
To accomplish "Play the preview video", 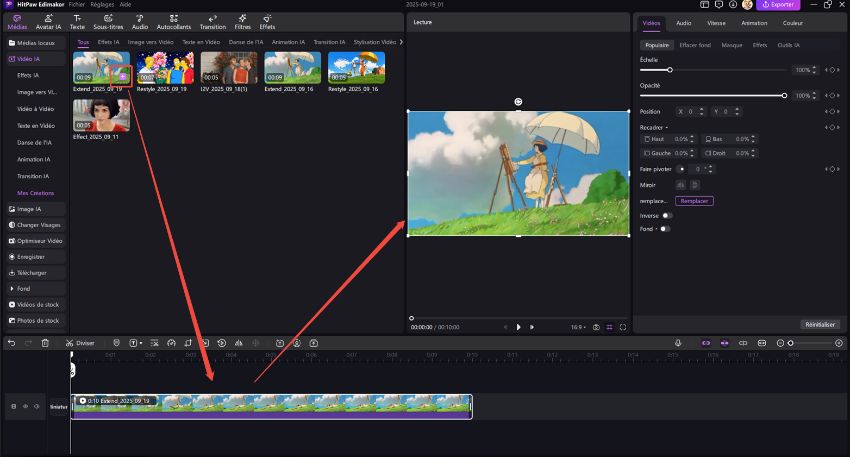I will tap(518, 327).
